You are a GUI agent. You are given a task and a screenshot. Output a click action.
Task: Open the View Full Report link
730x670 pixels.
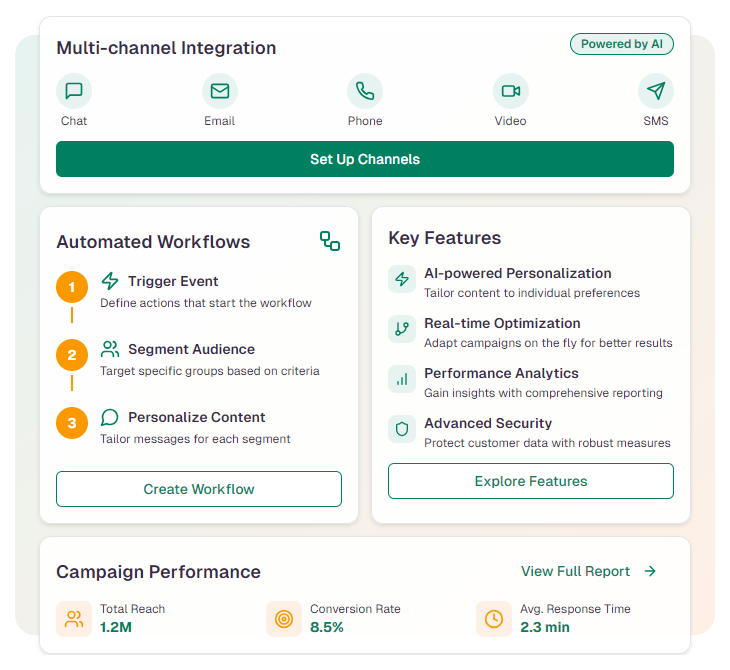pos(589,571)
